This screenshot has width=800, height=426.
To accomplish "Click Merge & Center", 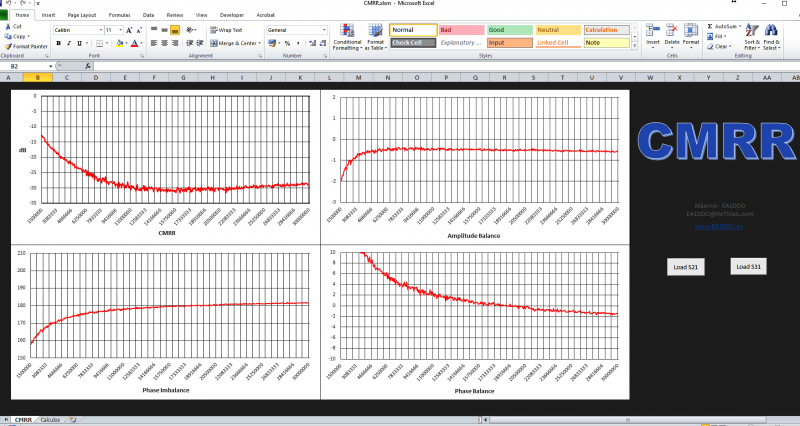I will pyautogui.click(x=233, y=43).
